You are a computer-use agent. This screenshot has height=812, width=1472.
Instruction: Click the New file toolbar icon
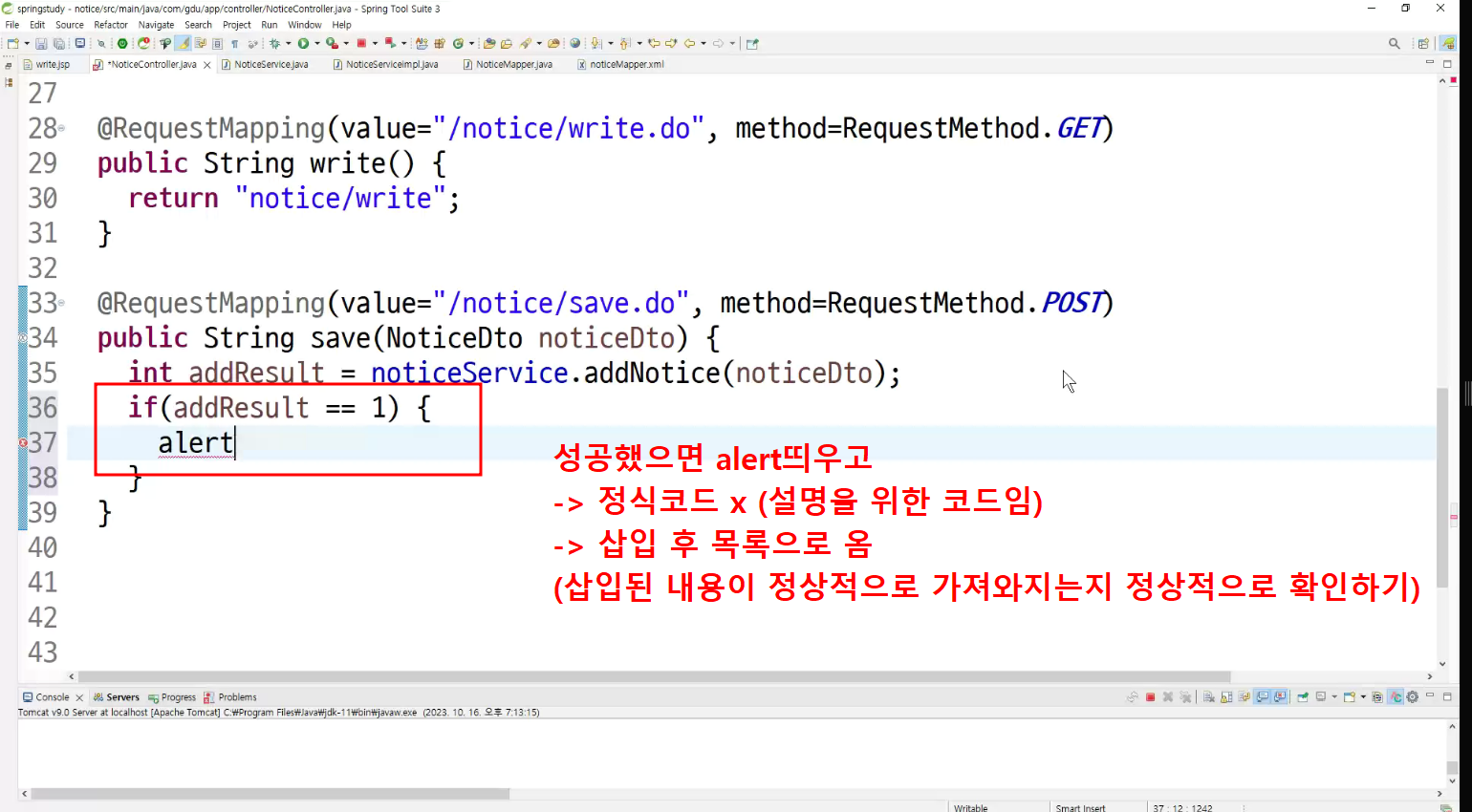12,43
